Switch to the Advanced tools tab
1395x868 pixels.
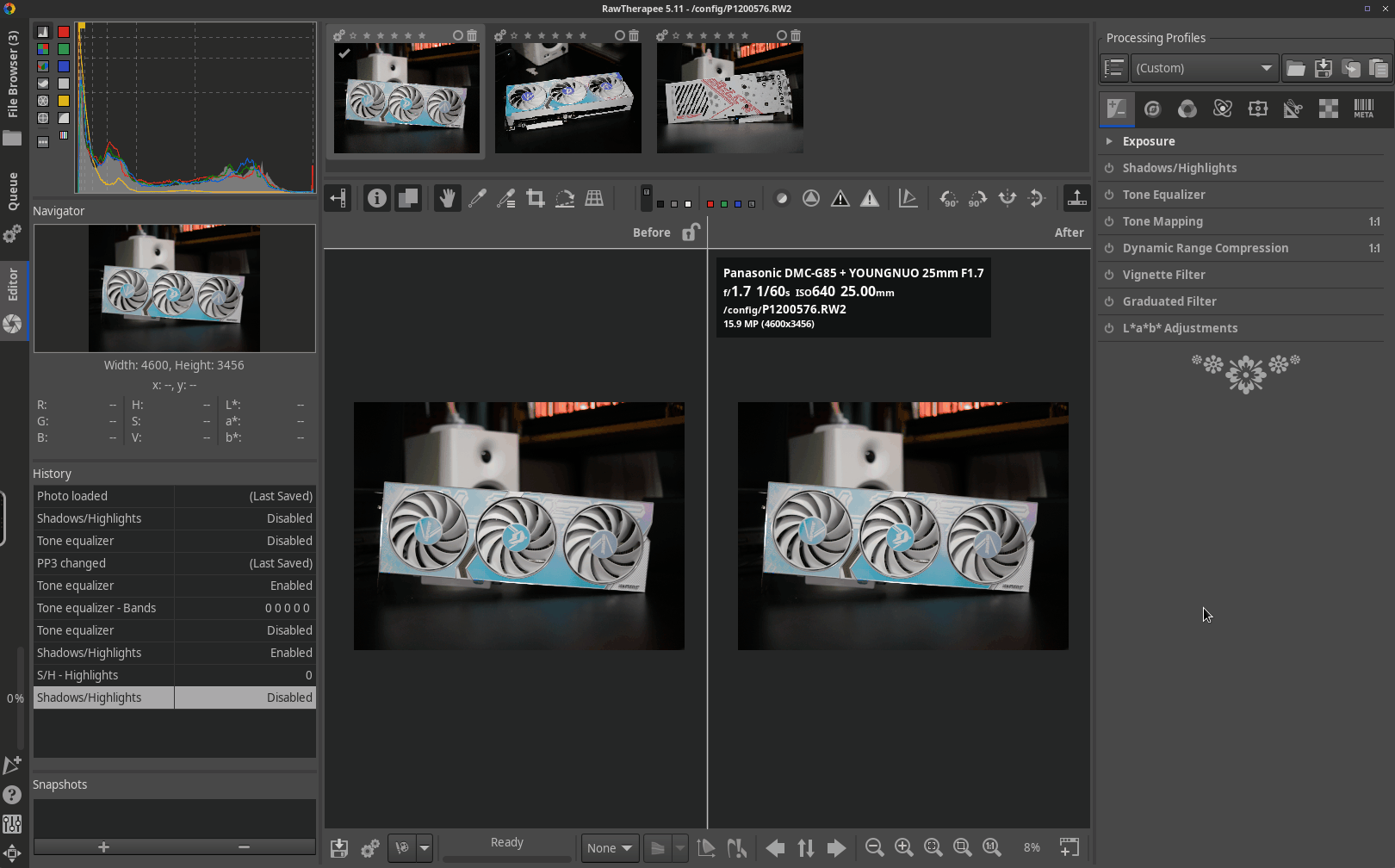1223,108
